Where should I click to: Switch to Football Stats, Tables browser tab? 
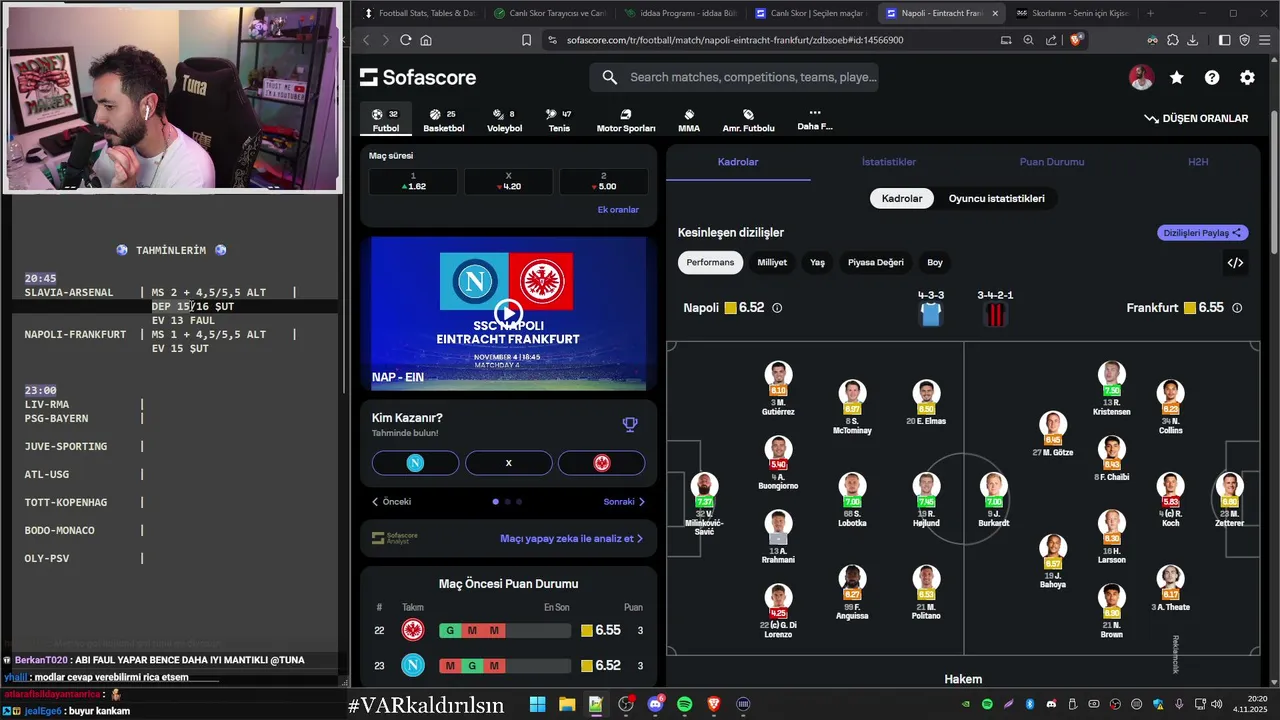click(419, 13)
